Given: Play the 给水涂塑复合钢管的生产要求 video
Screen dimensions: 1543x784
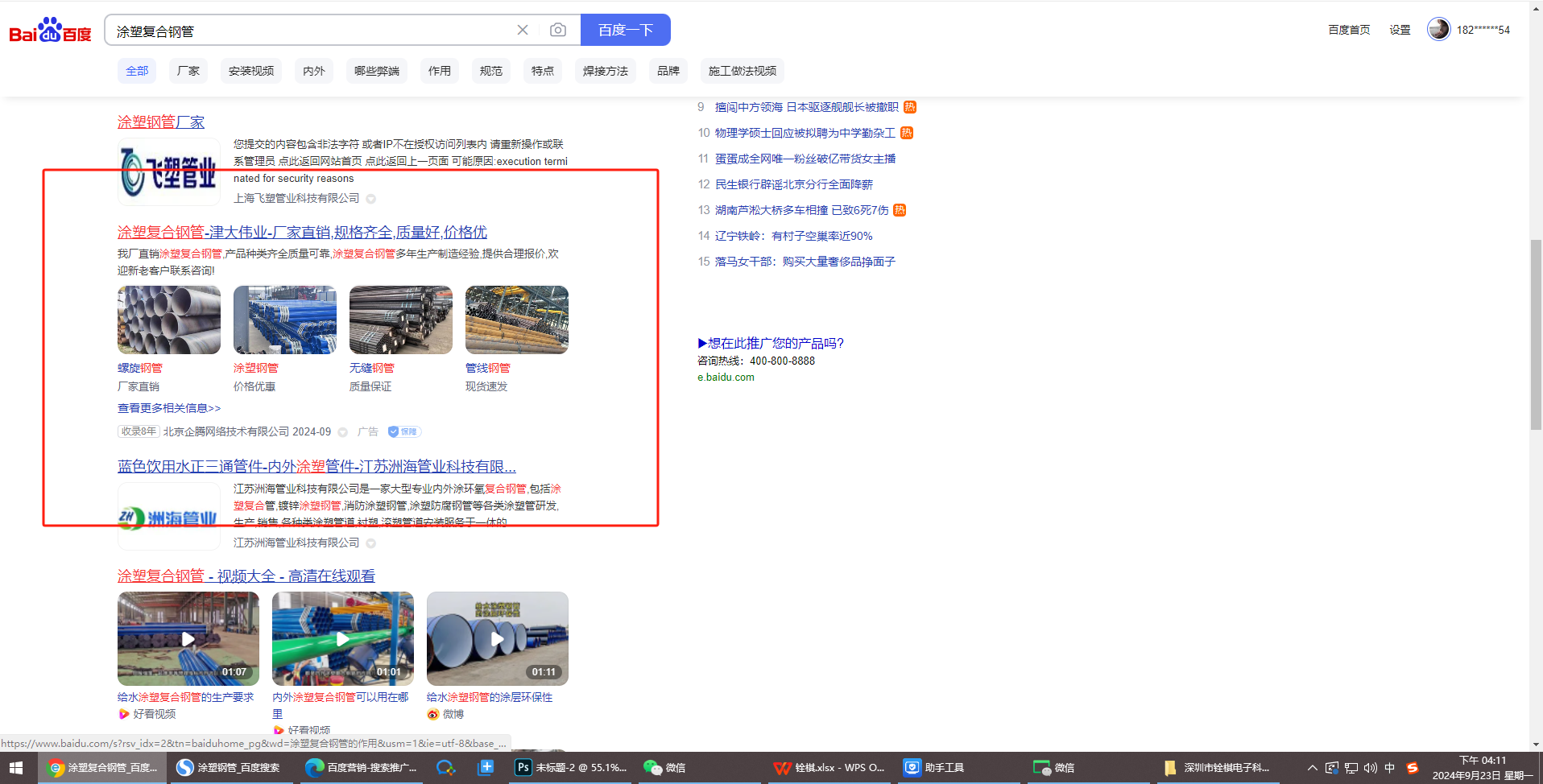Looking at the screenshot, I should pyautogui.click(x=188, y=638).
